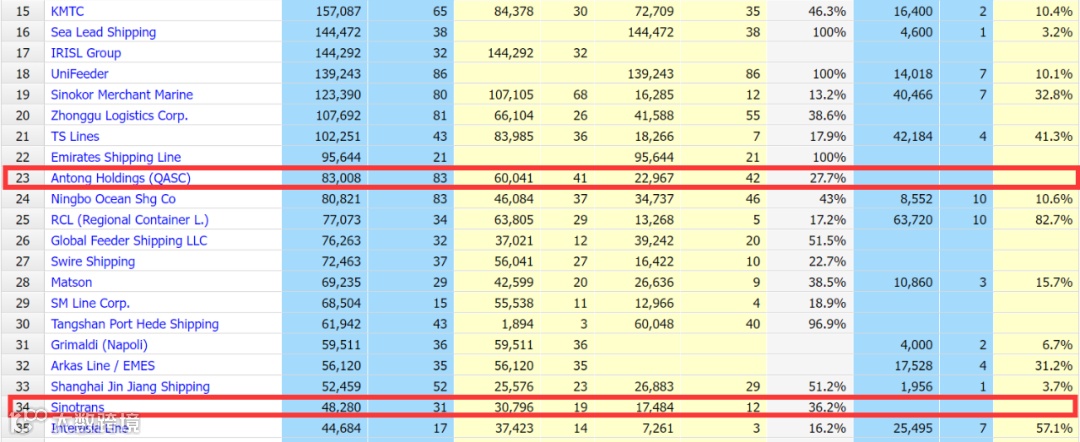Select TS Lines orderbook percentage 41.3%
1080x442 pixels.
click(1055, 136)
